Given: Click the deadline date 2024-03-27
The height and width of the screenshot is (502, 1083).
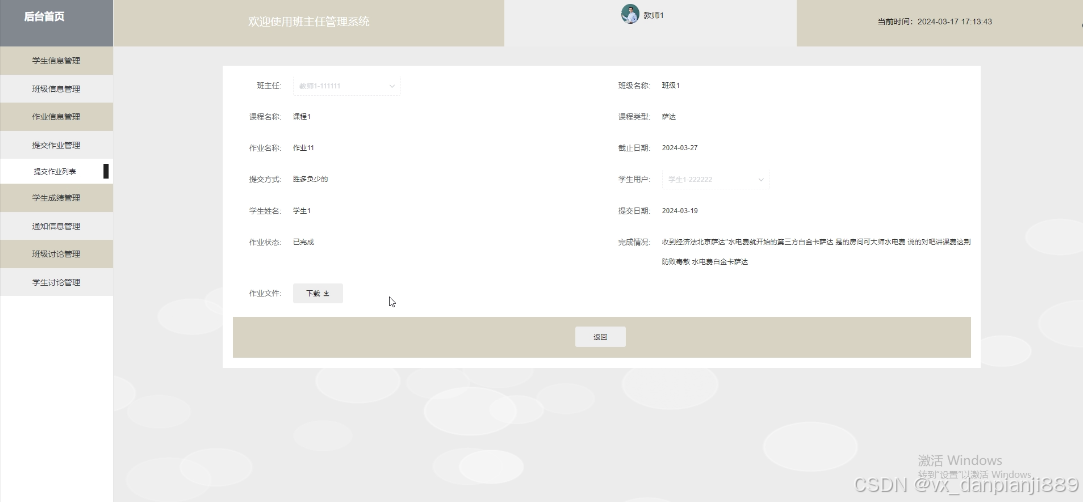Looking at the screenshot, I should pos(680,148).
